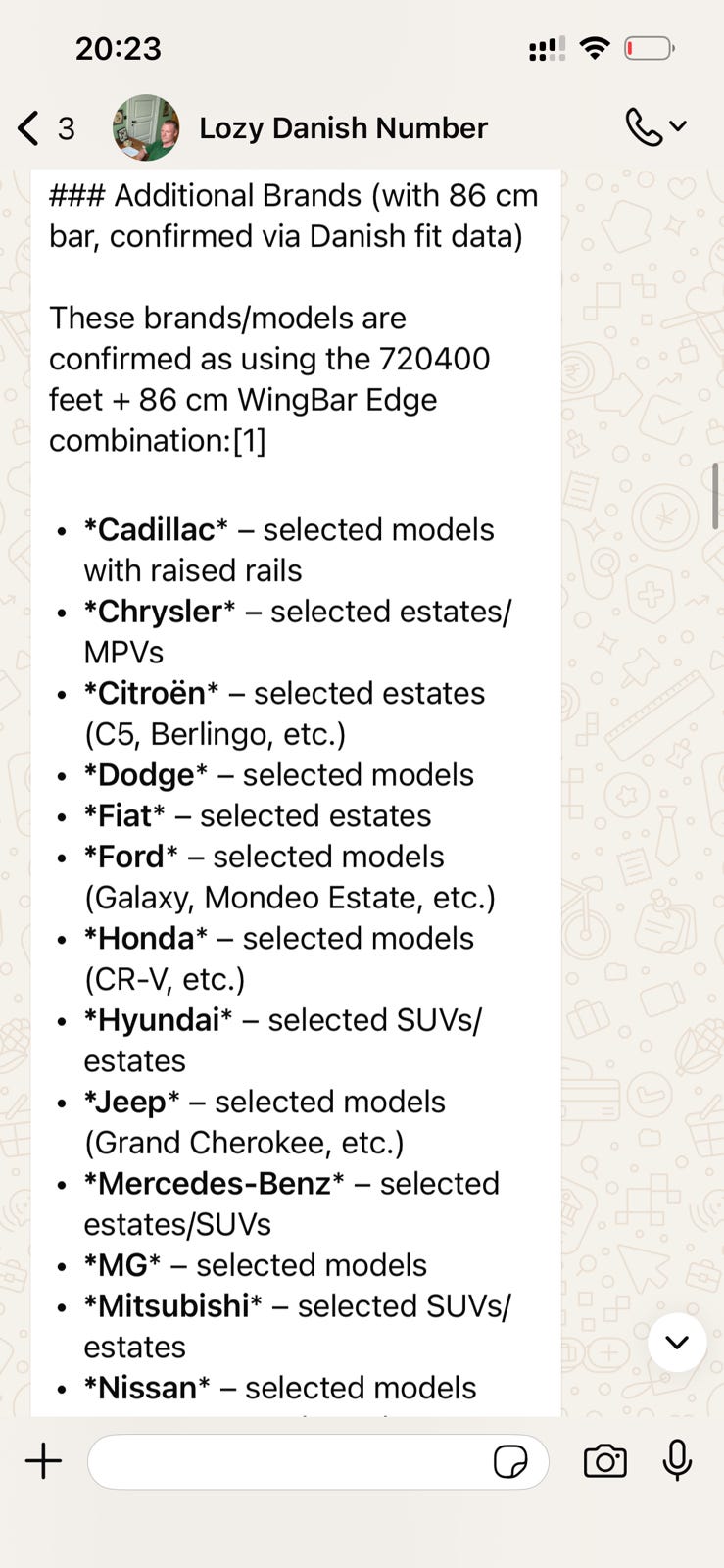This screenshot has width=724, height=1568.
Task: Tap the low battery indicator
Action: tap(648, 48)
